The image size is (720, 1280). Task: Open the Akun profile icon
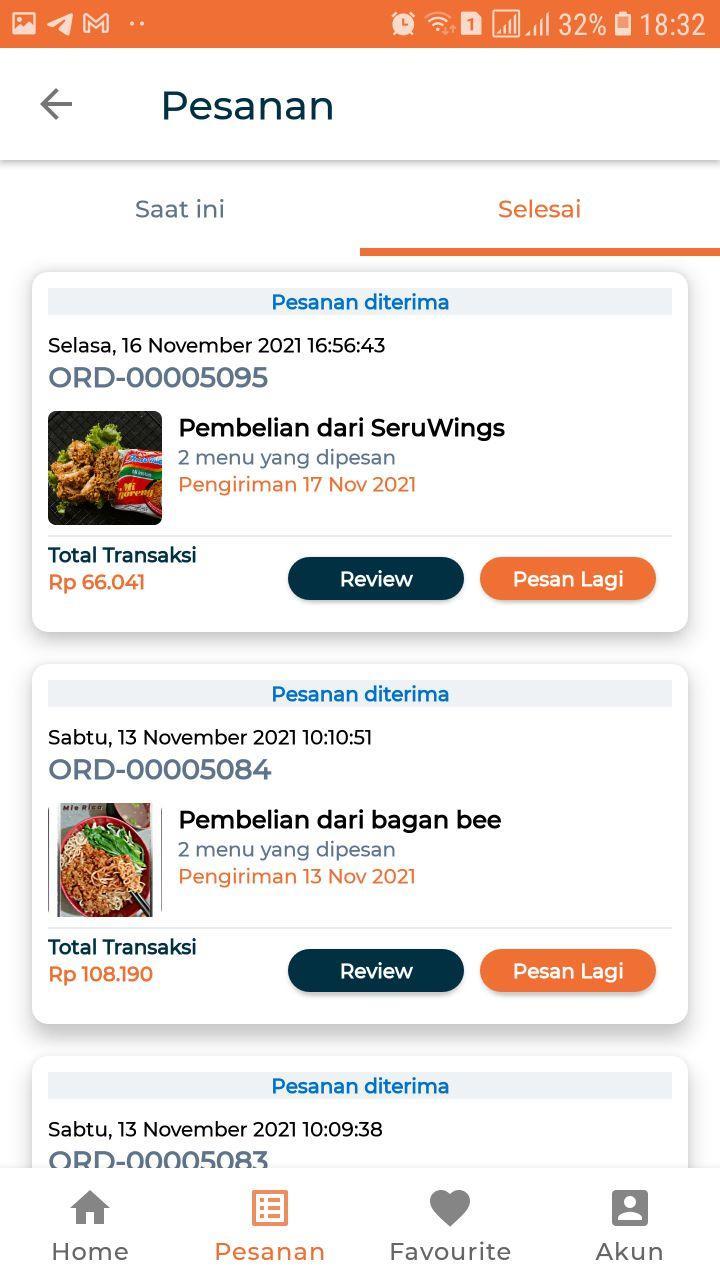coord(629,1208)
